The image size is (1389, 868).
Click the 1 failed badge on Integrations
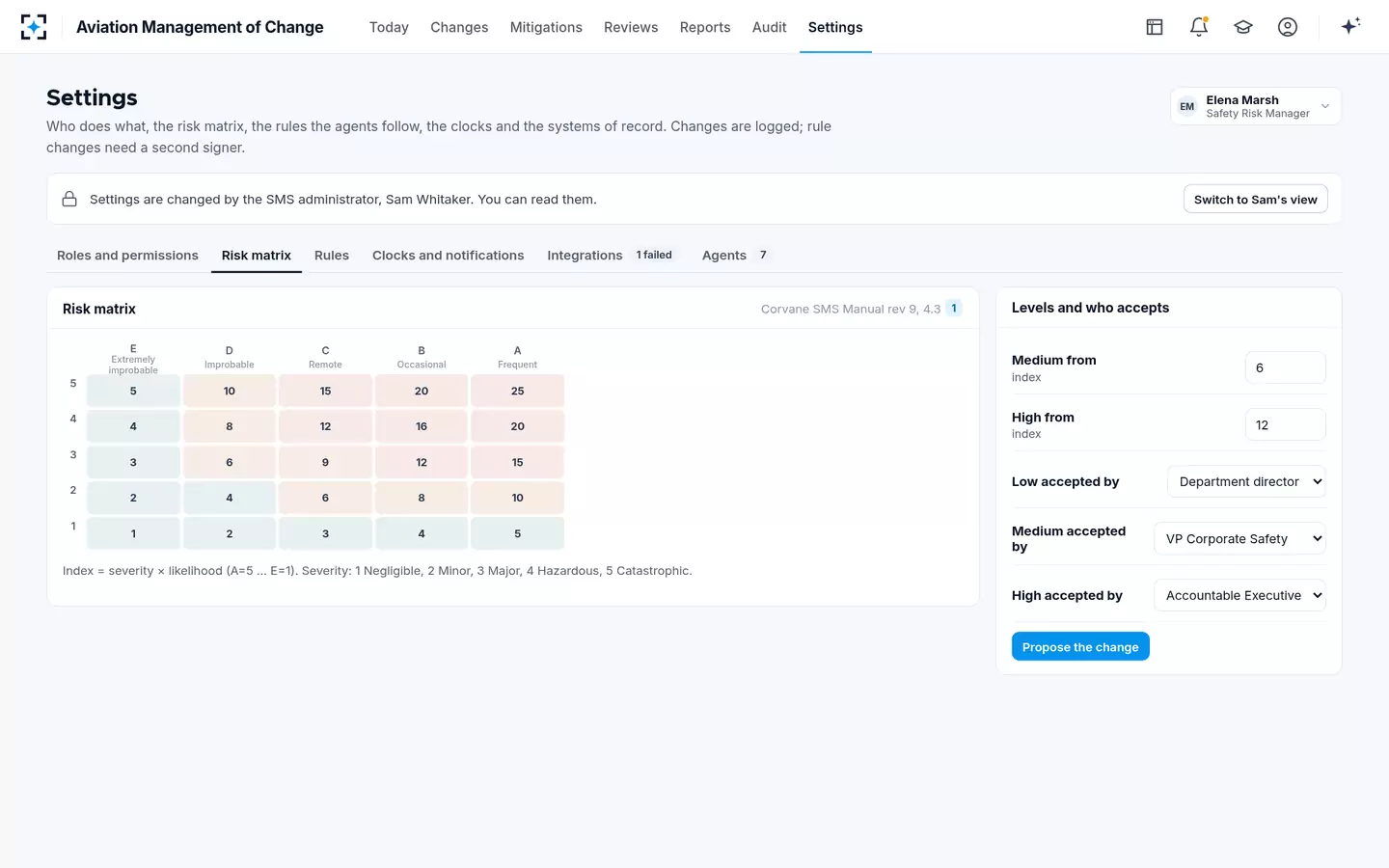(x=654, y=256)
